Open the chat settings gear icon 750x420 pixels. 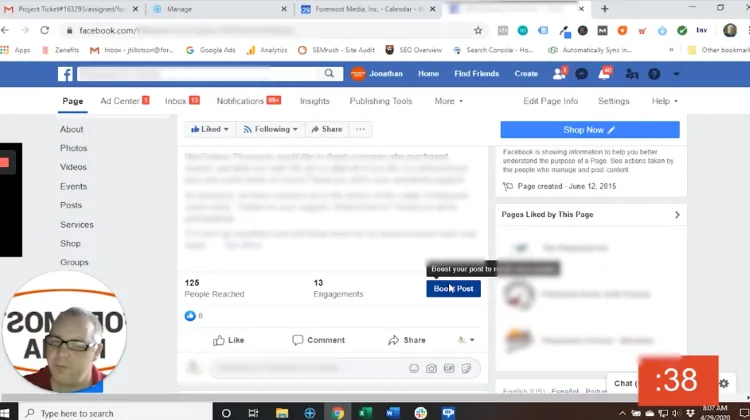pos(724,383)
